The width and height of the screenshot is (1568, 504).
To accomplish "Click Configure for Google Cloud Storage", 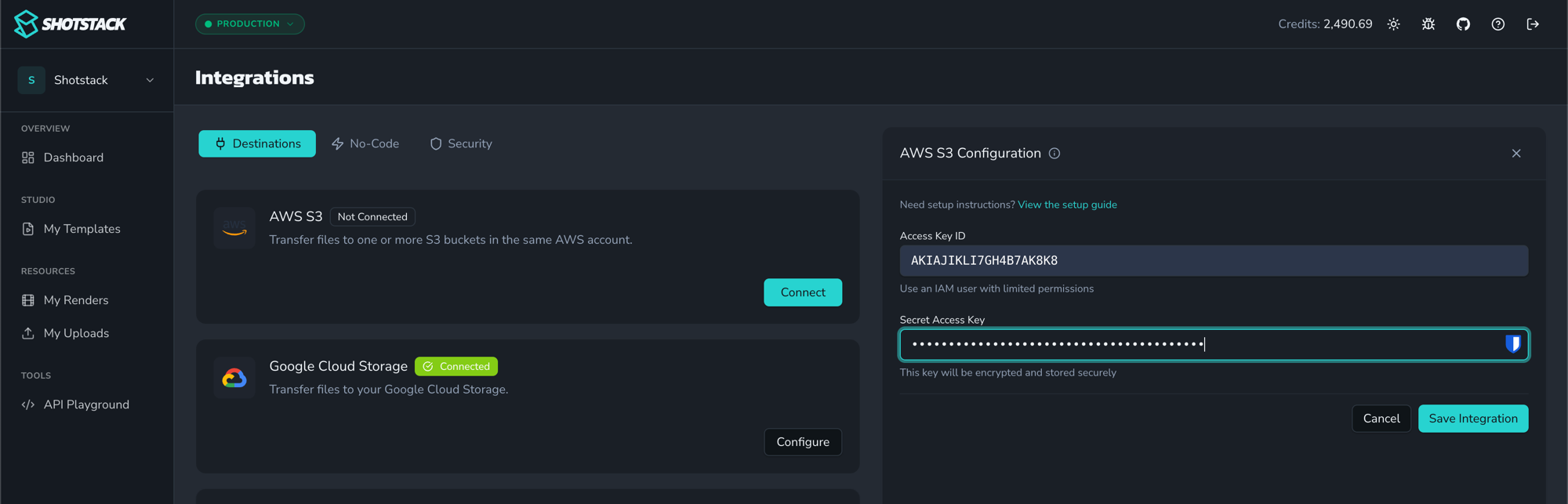I will click(x=803, y=442).
